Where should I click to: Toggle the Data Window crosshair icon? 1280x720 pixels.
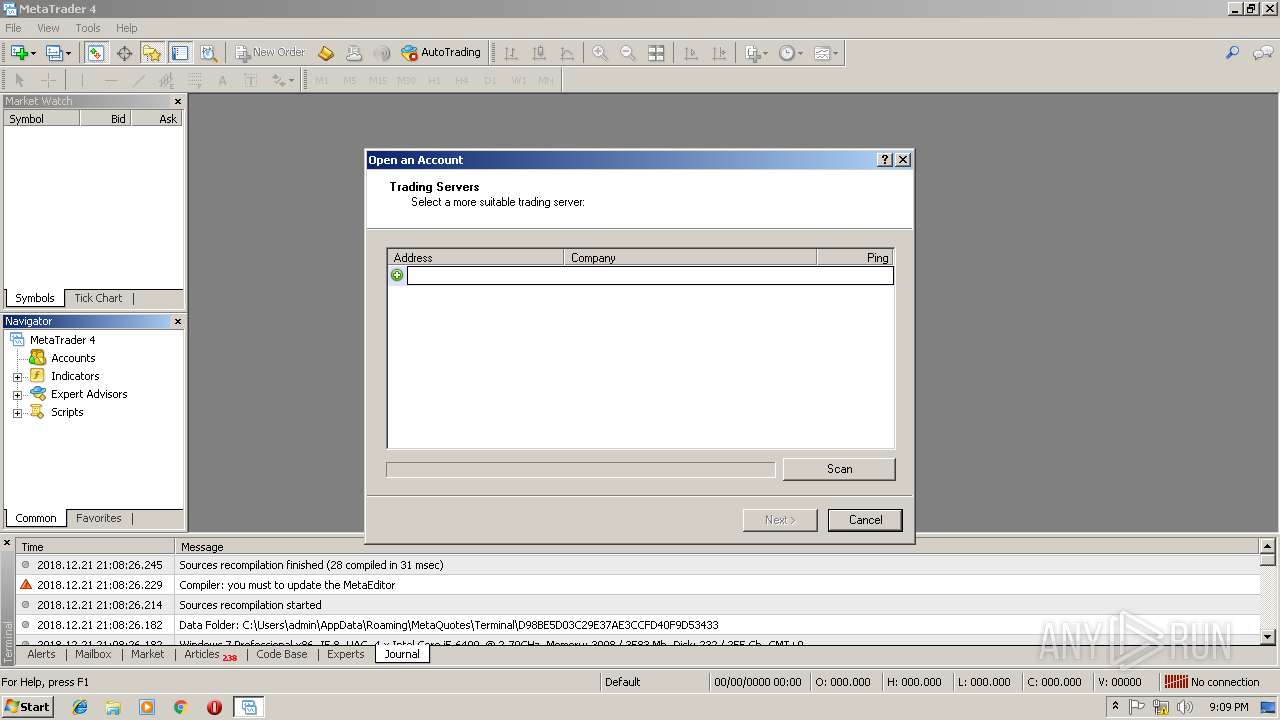pos(124,53)
